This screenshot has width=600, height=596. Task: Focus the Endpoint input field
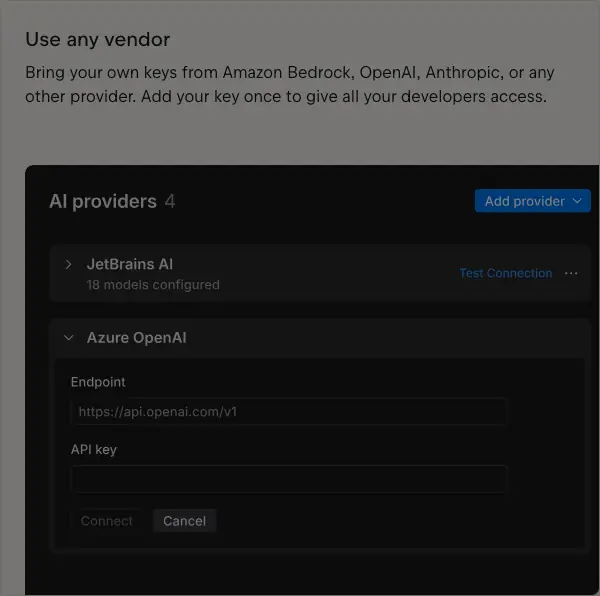tap(289, 412)
